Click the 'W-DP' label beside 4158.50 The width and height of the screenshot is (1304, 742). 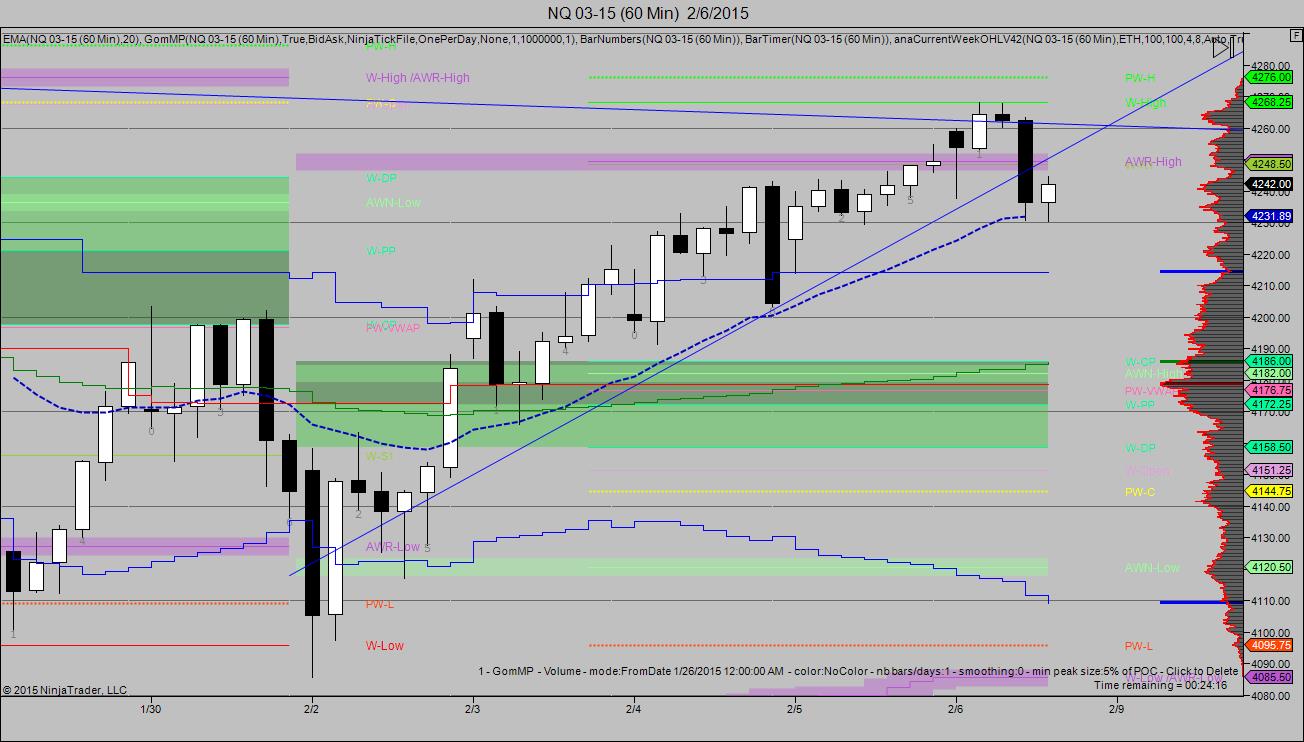pyautogui.click(x=1140, y=449)
